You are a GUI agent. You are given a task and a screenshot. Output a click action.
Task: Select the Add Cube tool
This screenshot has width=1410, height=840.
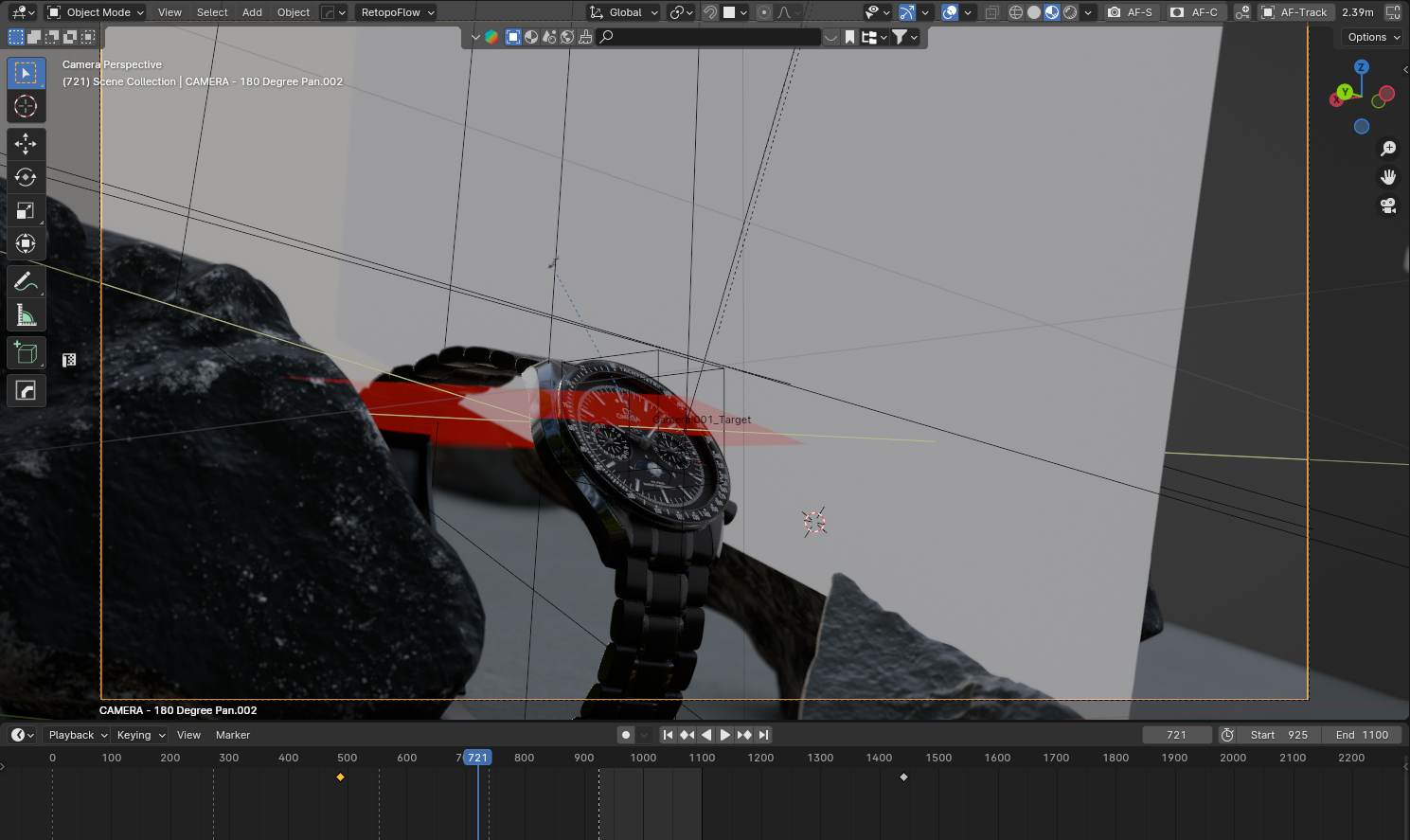point(26,353)
